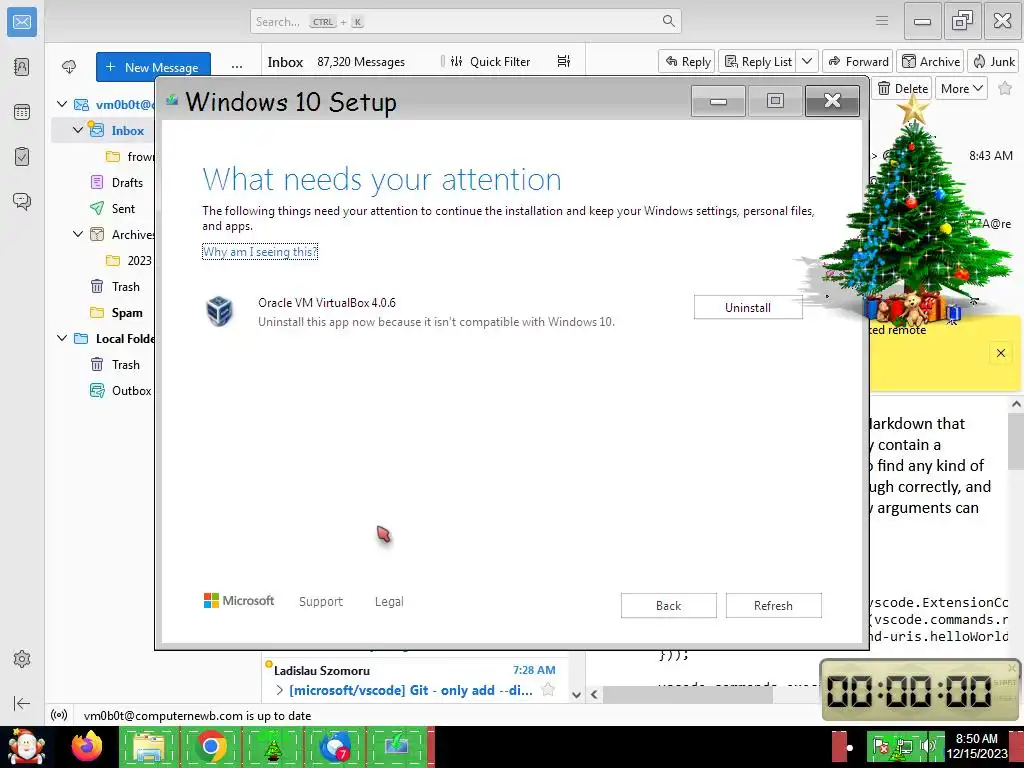Open folder pane options ellipsis

point(236,67)
